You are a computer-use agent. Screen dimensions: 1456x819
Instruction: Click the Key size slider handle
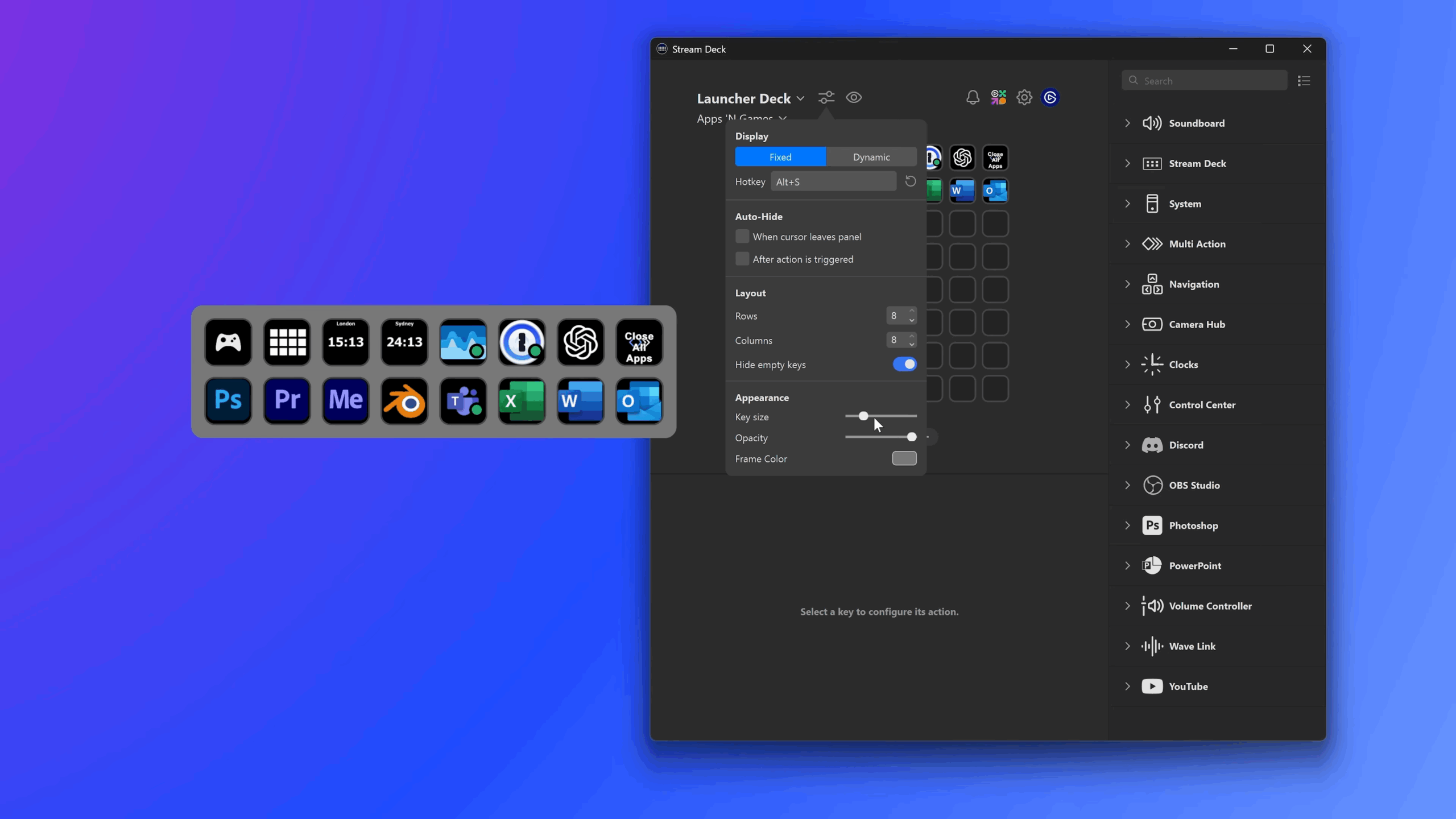(x=863, y=416)
